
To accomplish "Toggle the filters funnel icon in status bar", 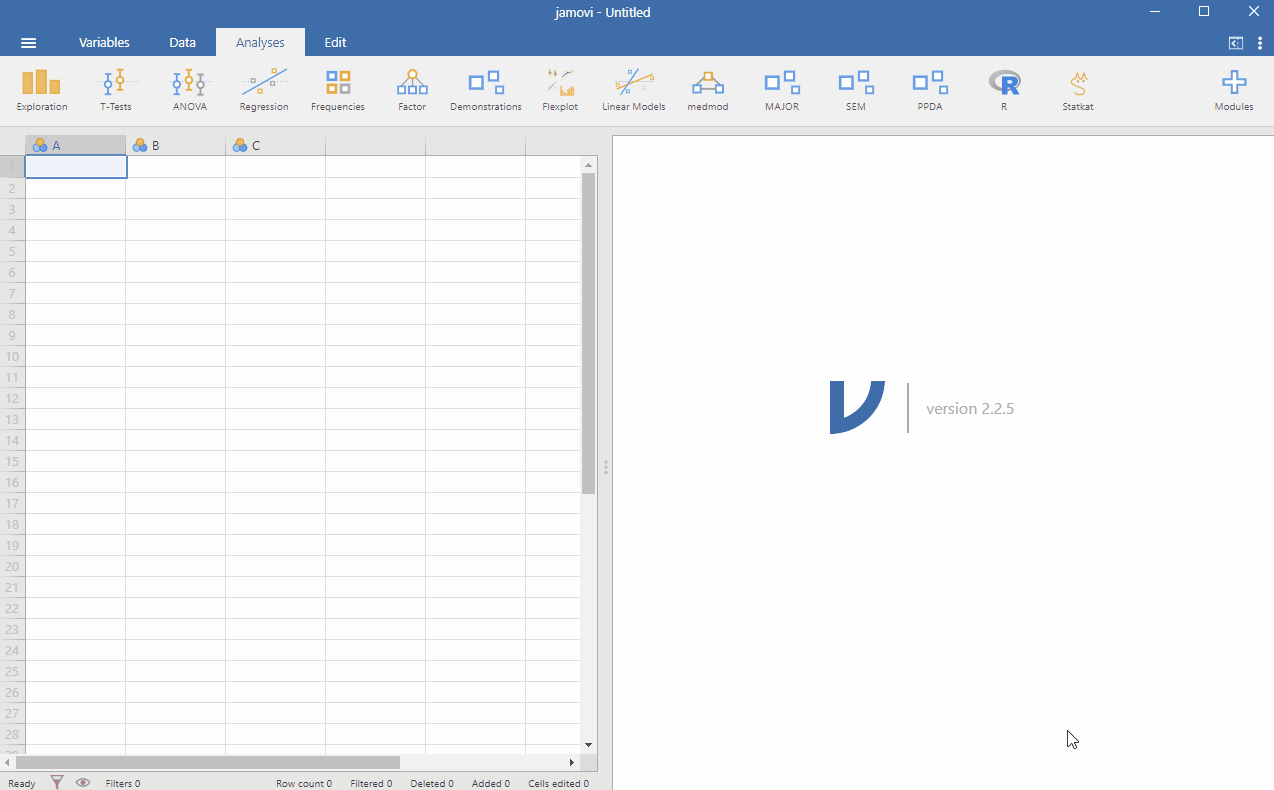I will coord(57,783).
